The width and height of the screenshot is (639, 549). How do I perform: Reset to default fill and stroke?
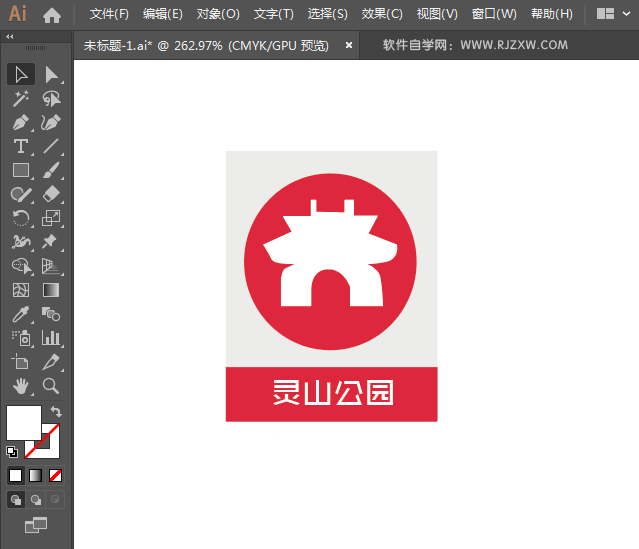pyautogui.click(x=12, y=452)
